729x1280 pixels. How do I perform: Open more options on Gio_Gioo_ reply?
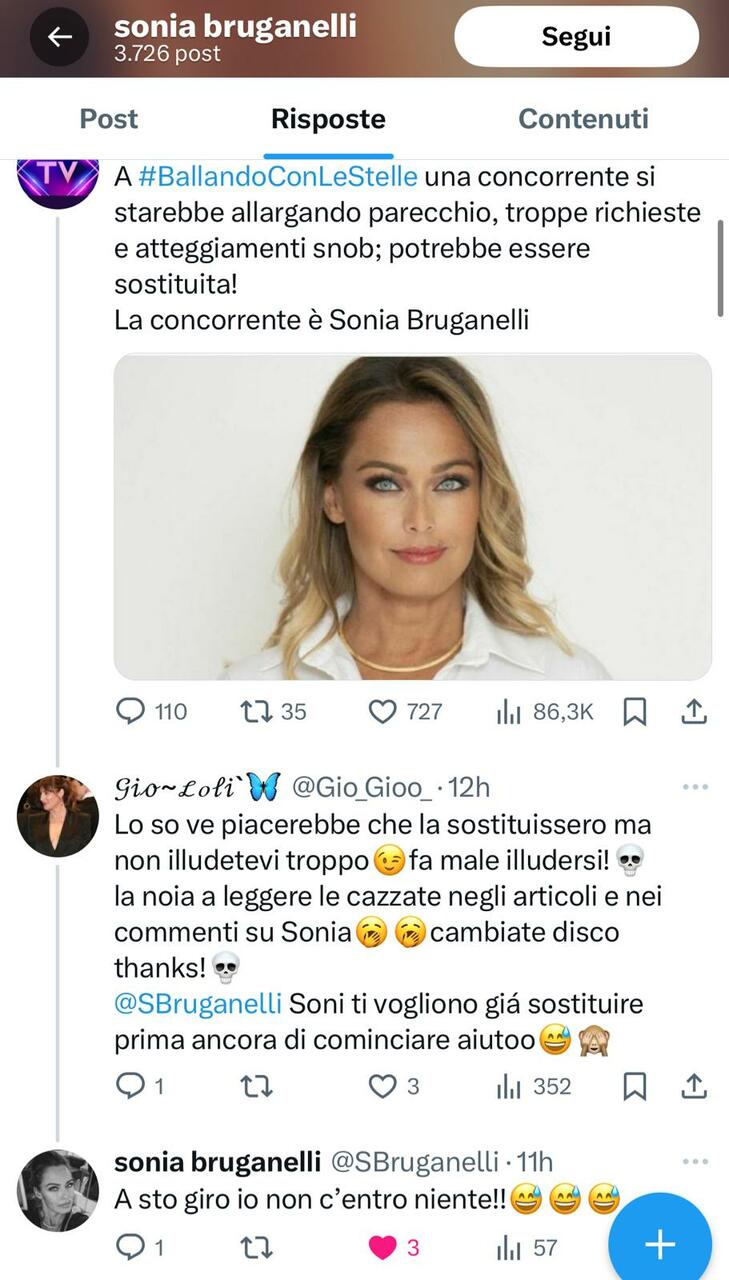pyautogui.click(x=695, y=787)
